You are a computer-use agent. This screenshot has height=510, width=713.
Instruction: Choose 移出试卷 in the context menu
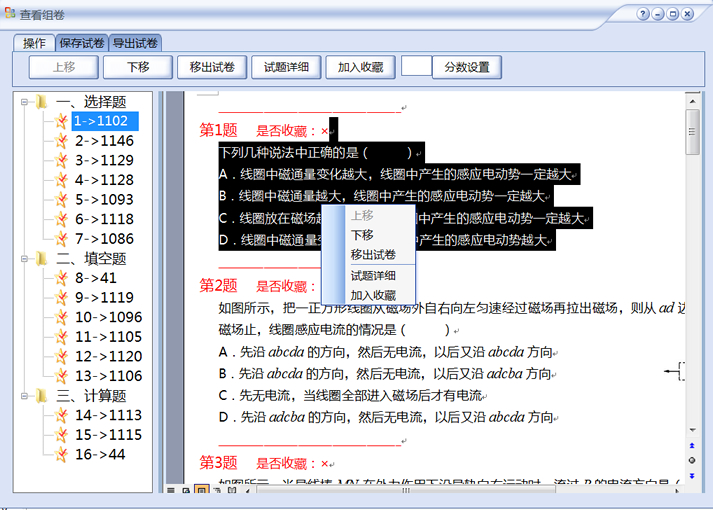(x=373, y=255)
